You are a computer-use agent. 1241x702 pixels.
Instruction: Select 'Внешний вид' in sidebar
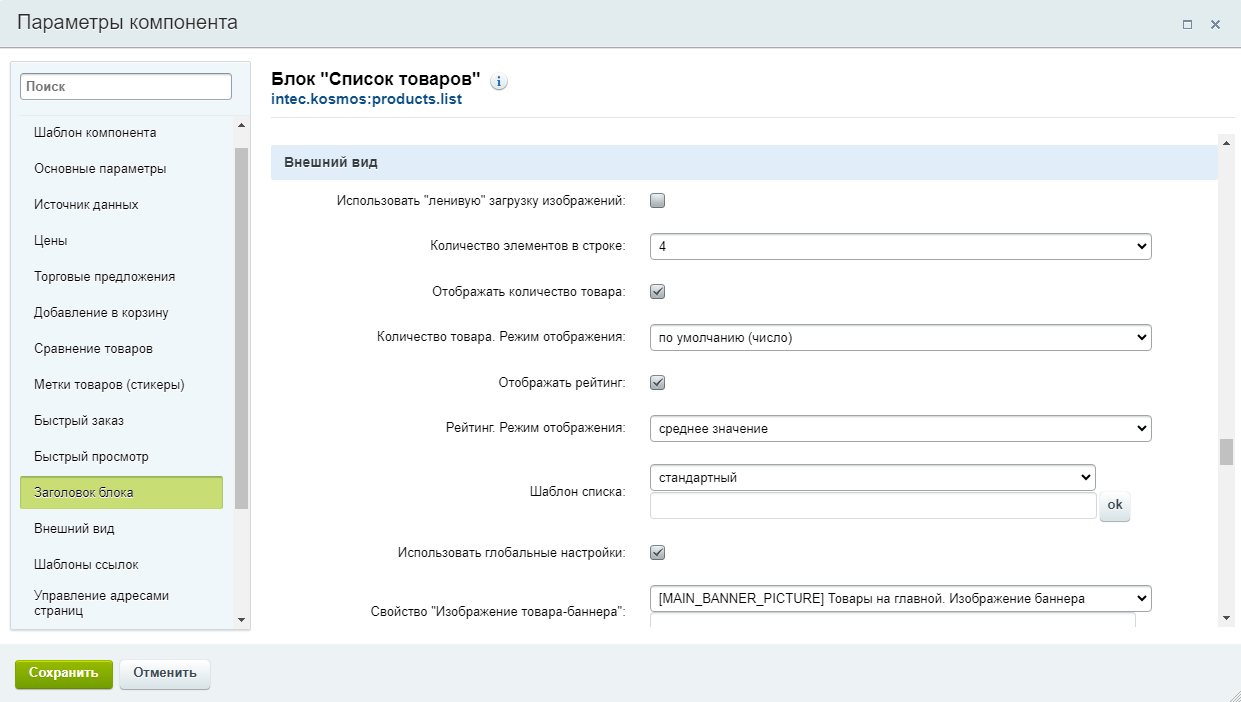pyautogui.click(x=74, y=528)
